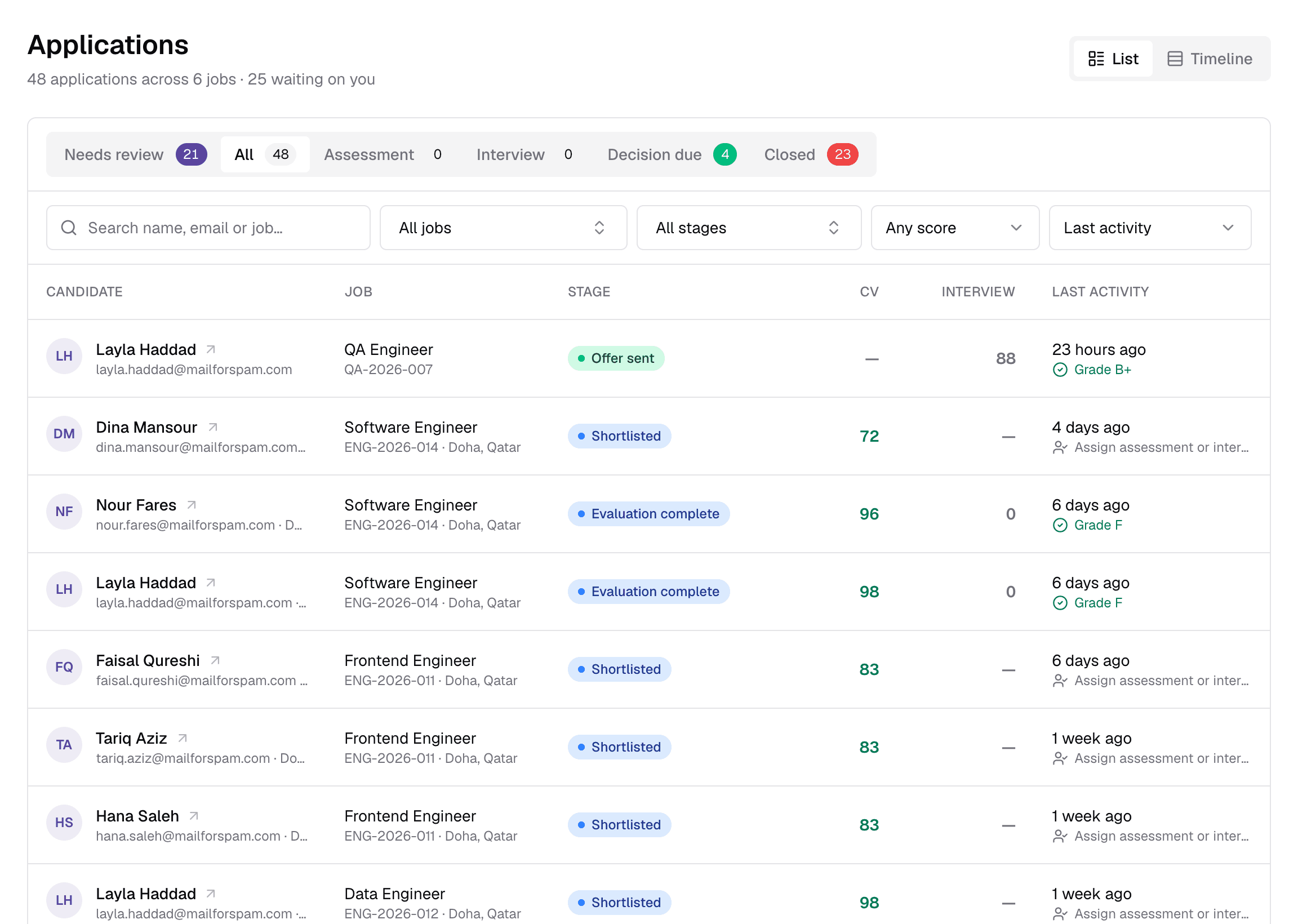Open the Closed tab
The height and width of the screenshot is (924, 1298).
pyautogui.click(x=811, y=155)
